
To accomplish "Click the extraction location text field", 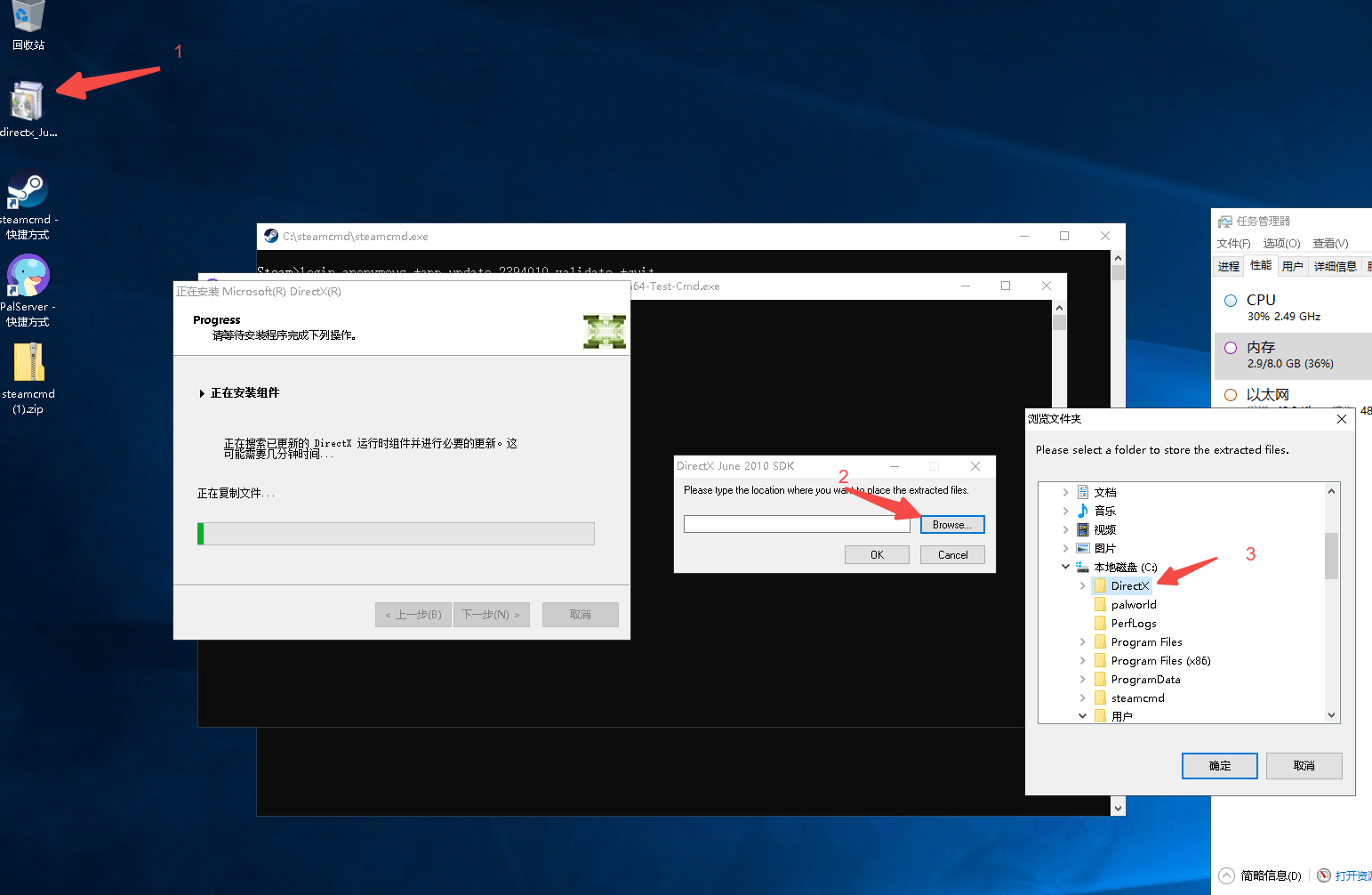I will (797, 525).
